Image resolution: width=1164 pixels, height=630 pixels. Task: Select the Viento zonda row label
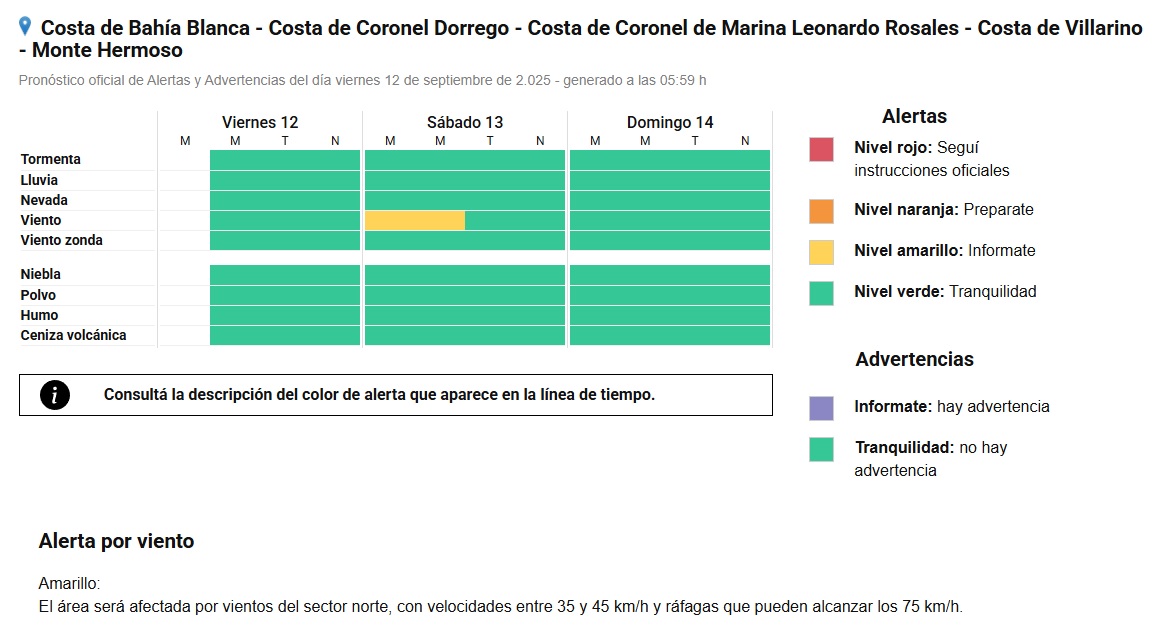tap(62, 240)
